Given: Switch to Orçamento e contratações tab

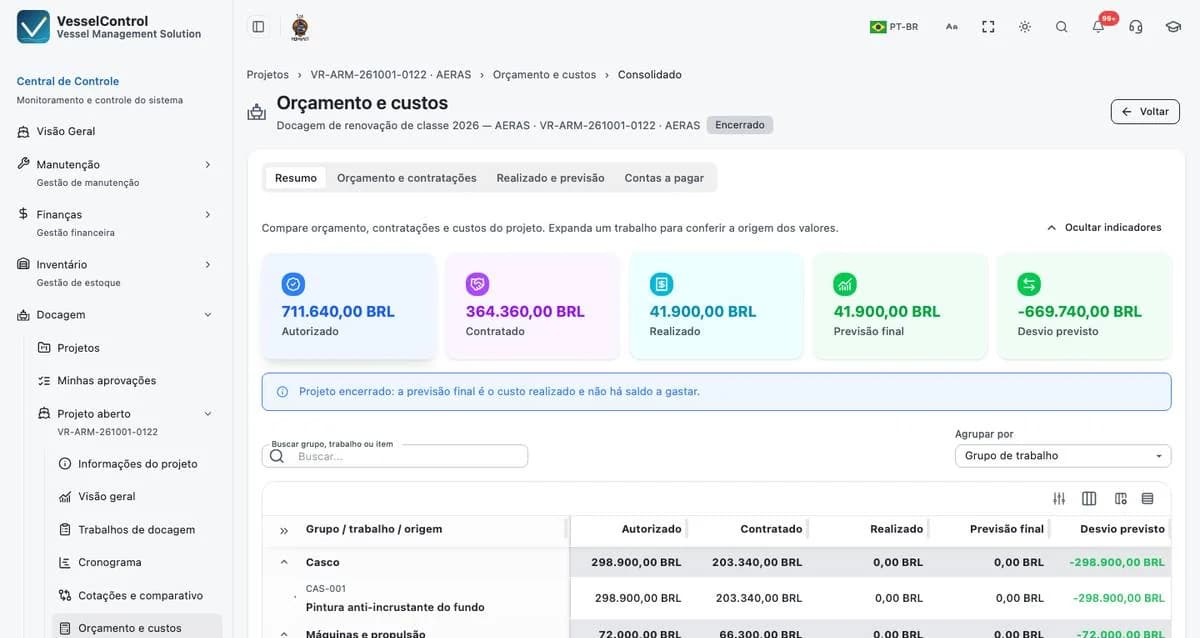Looking at the screenshot, I should (x=407, y=178).
